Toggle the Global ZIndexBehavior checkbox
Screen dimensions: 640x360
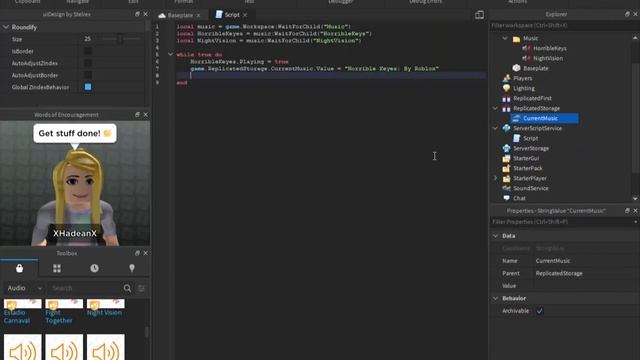click(88, 87)
